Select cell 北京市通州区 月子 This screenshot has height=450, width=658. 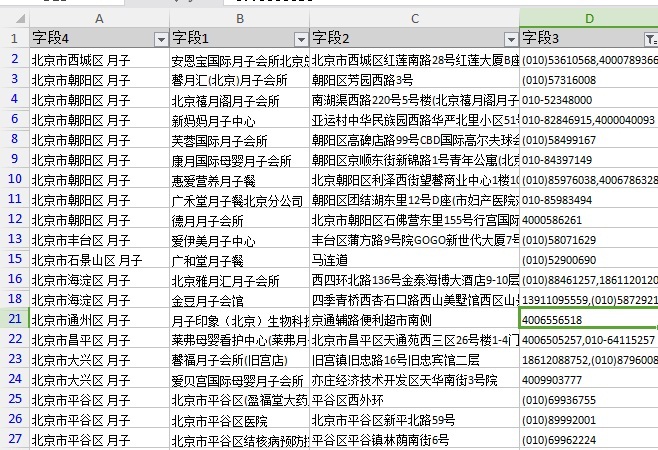[98, 319]
